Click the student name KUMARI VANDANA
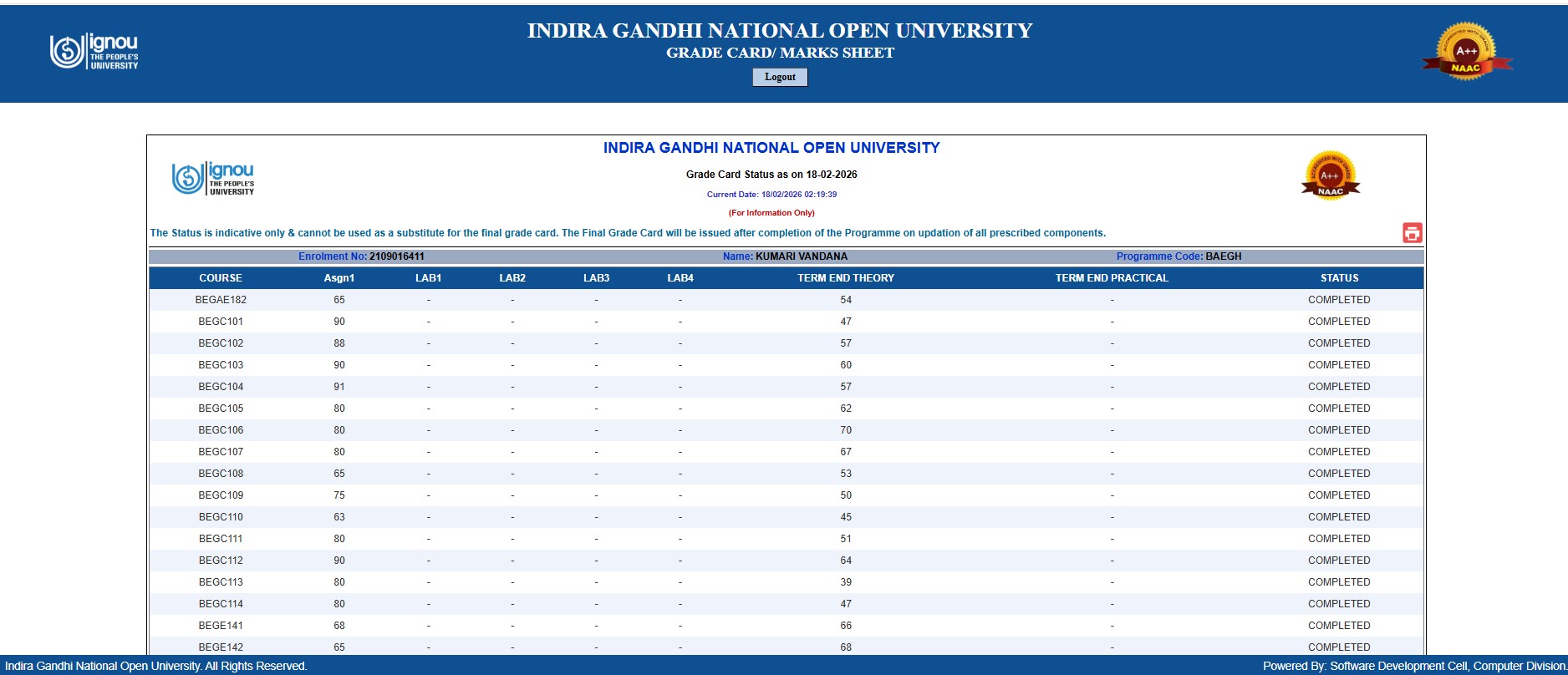The width and height of the screenshot is (1568, 675). tap(802, 256)
